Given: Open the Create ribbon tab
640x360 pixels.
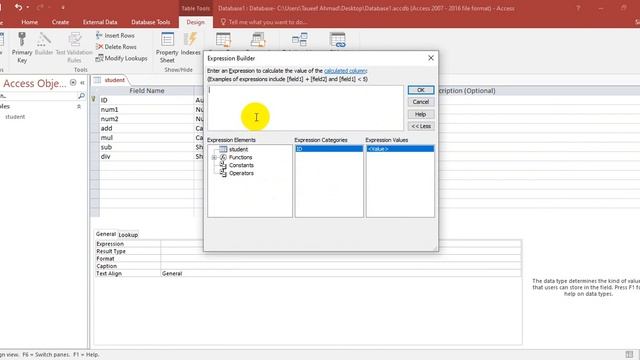Looking at the screenshot, I should click(60, 22).
